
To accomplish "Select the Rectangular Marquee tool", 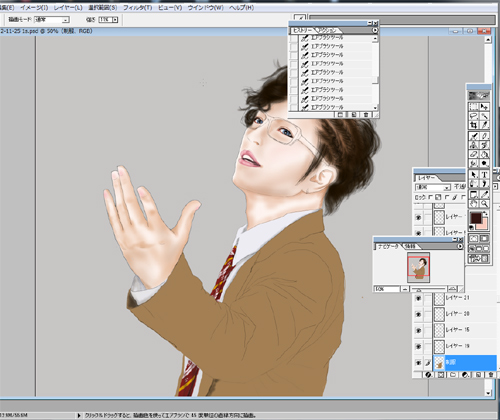I will (x=473, y=107).
